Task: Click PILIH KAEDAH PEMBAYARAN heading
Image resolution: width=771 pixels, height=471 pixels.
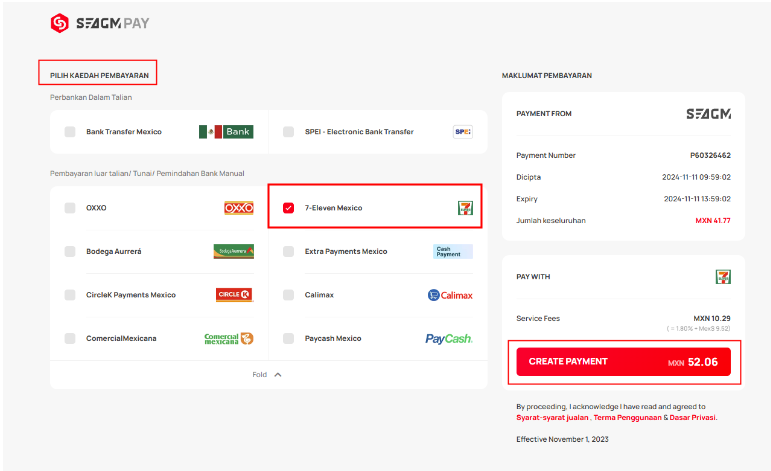Action: (x=99, y=75)
